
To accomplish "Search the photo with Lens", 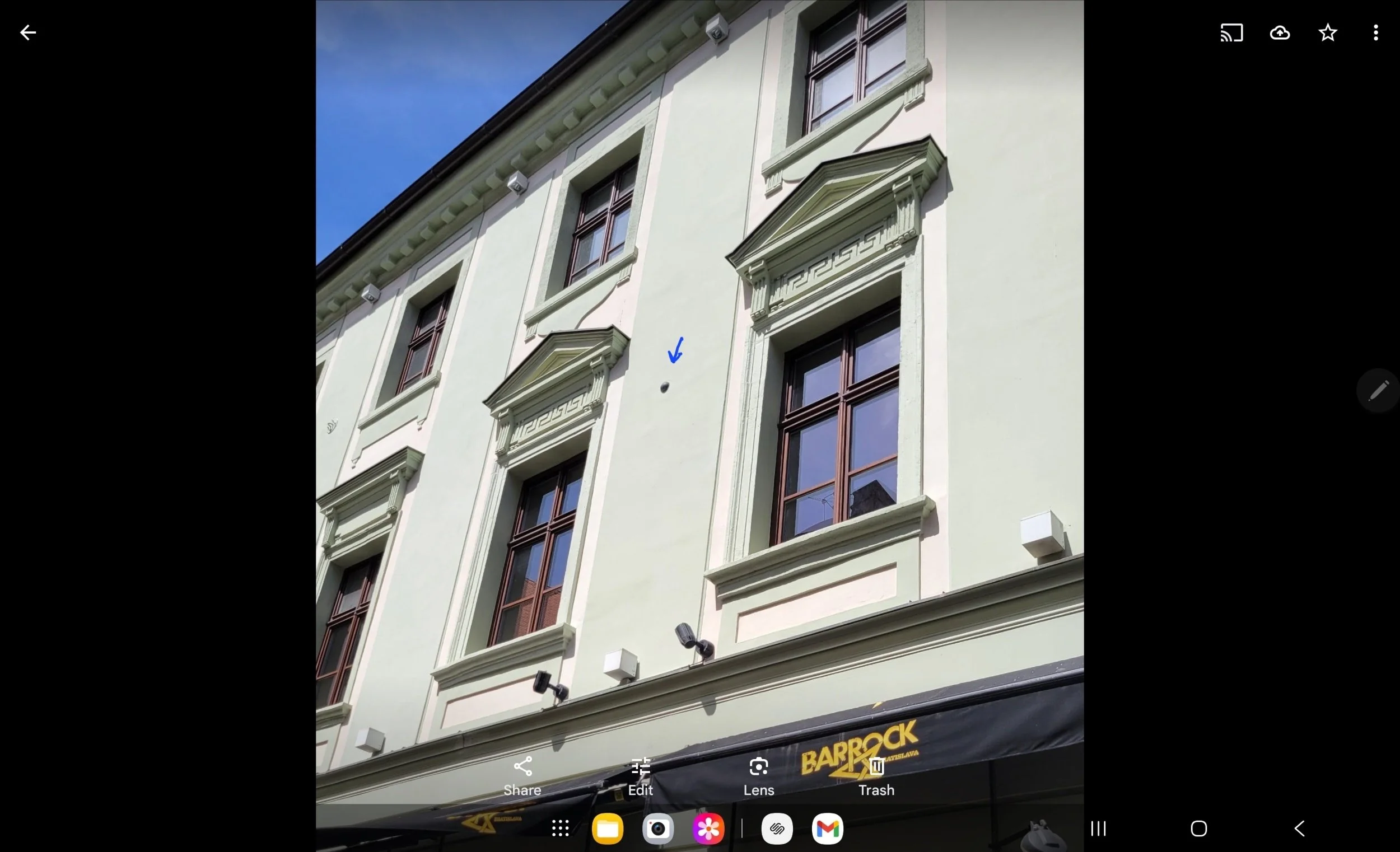I will [x=759, y=776].
